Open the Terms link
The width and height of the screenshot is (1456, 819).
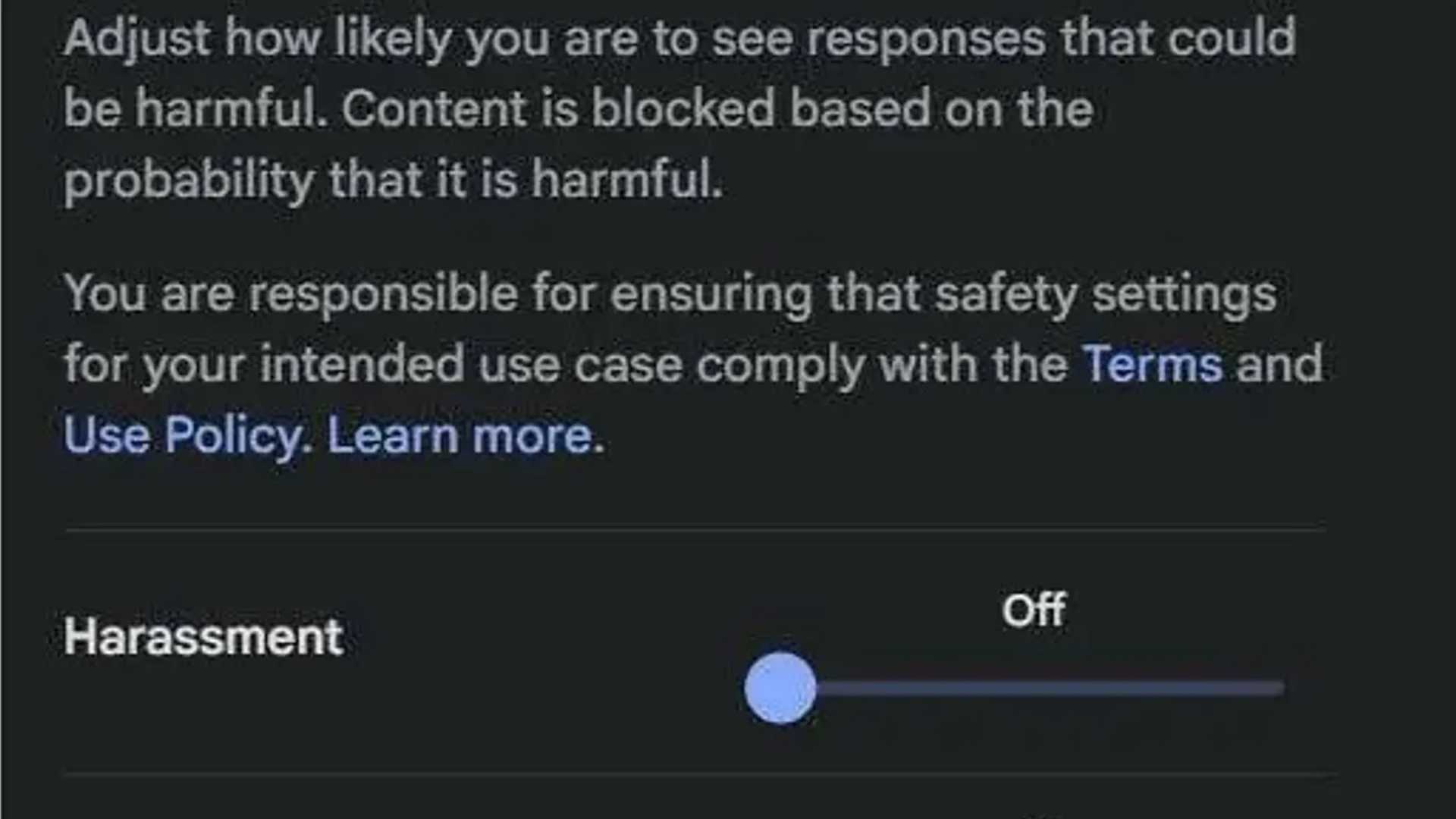(x=1152, y=365)
